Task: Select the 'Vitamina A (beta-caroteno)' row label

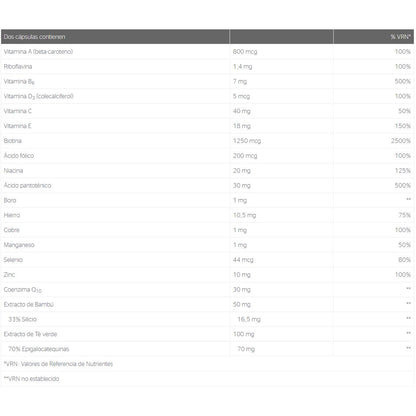Action: pyautogui.click(x=38, y=52)
